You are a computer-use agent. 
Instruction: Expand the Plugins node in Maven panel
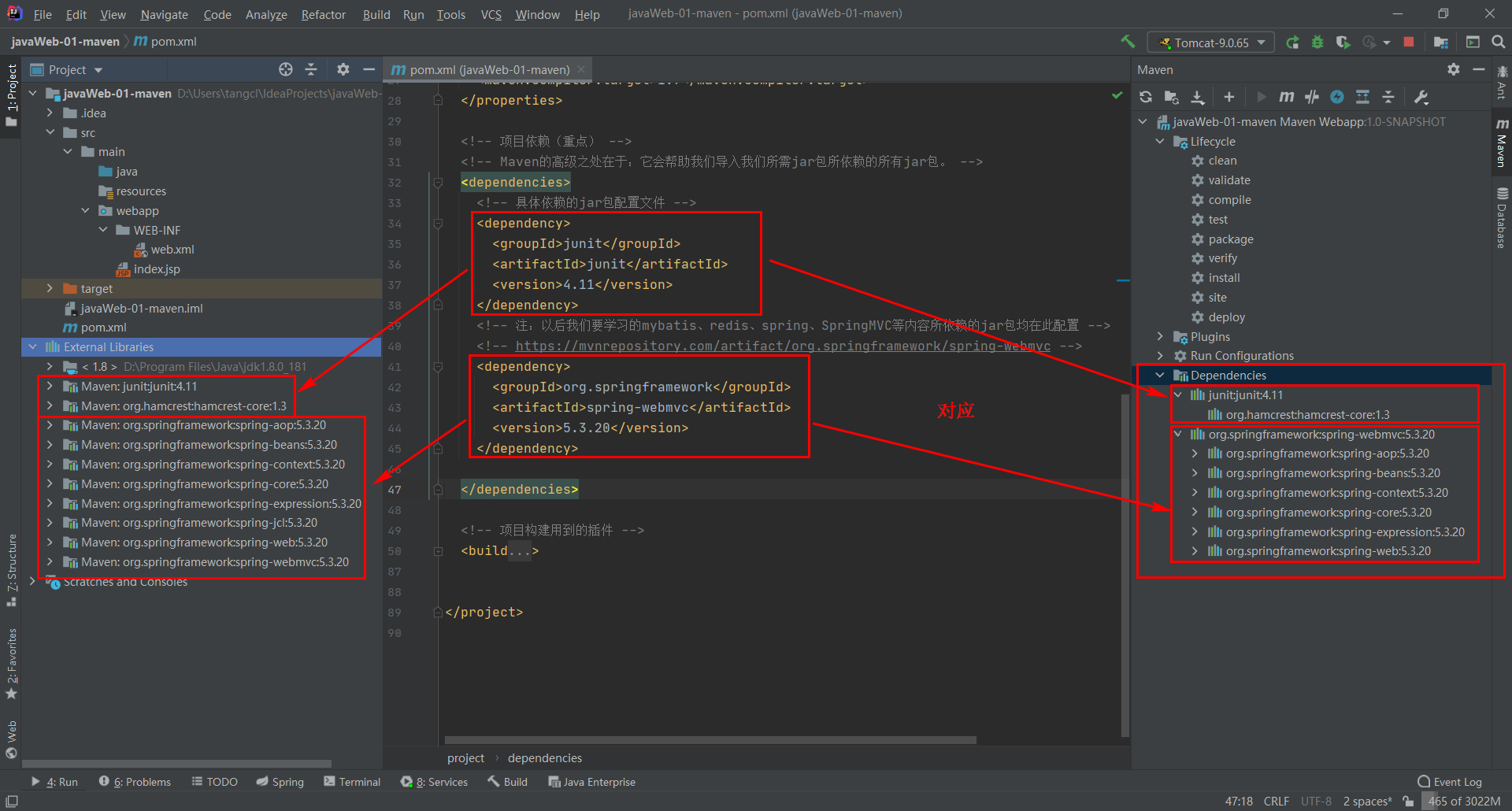coord(1160,337)
